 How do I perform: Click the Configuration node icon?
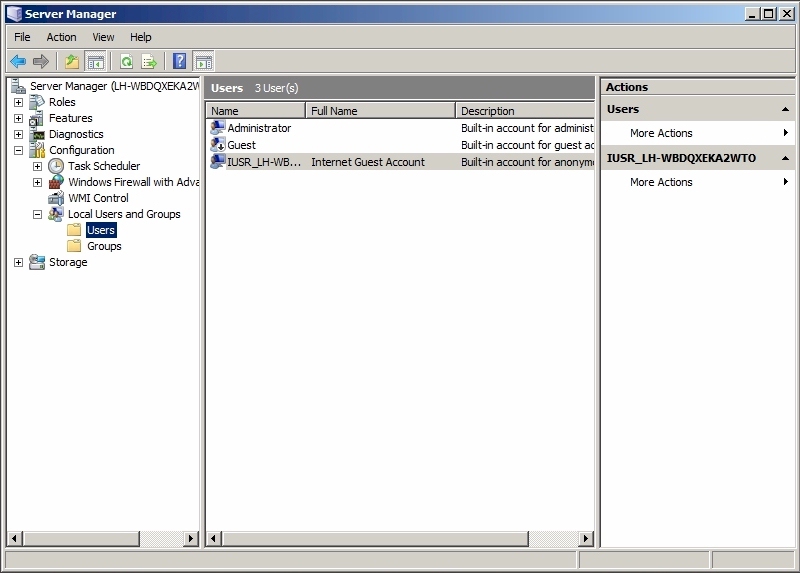pyautogui.click(x=37, y=150)
